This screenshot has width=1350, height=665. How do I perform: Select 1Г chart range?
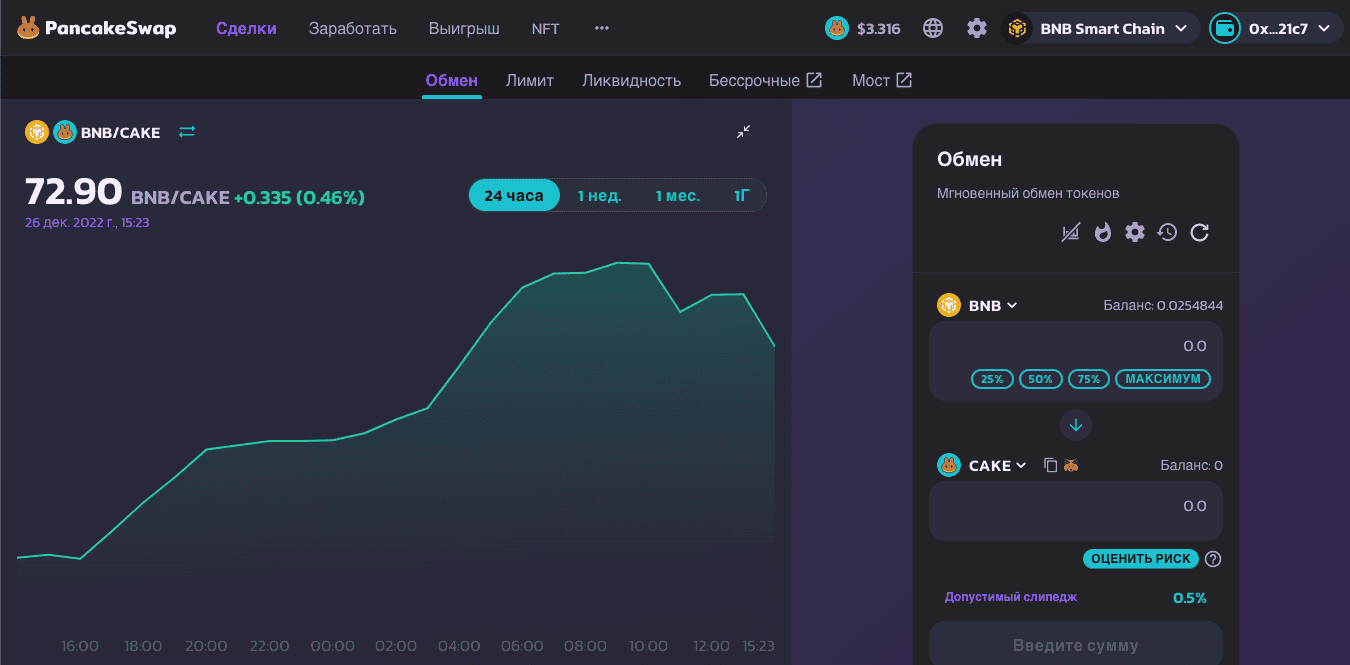point(741,195)
